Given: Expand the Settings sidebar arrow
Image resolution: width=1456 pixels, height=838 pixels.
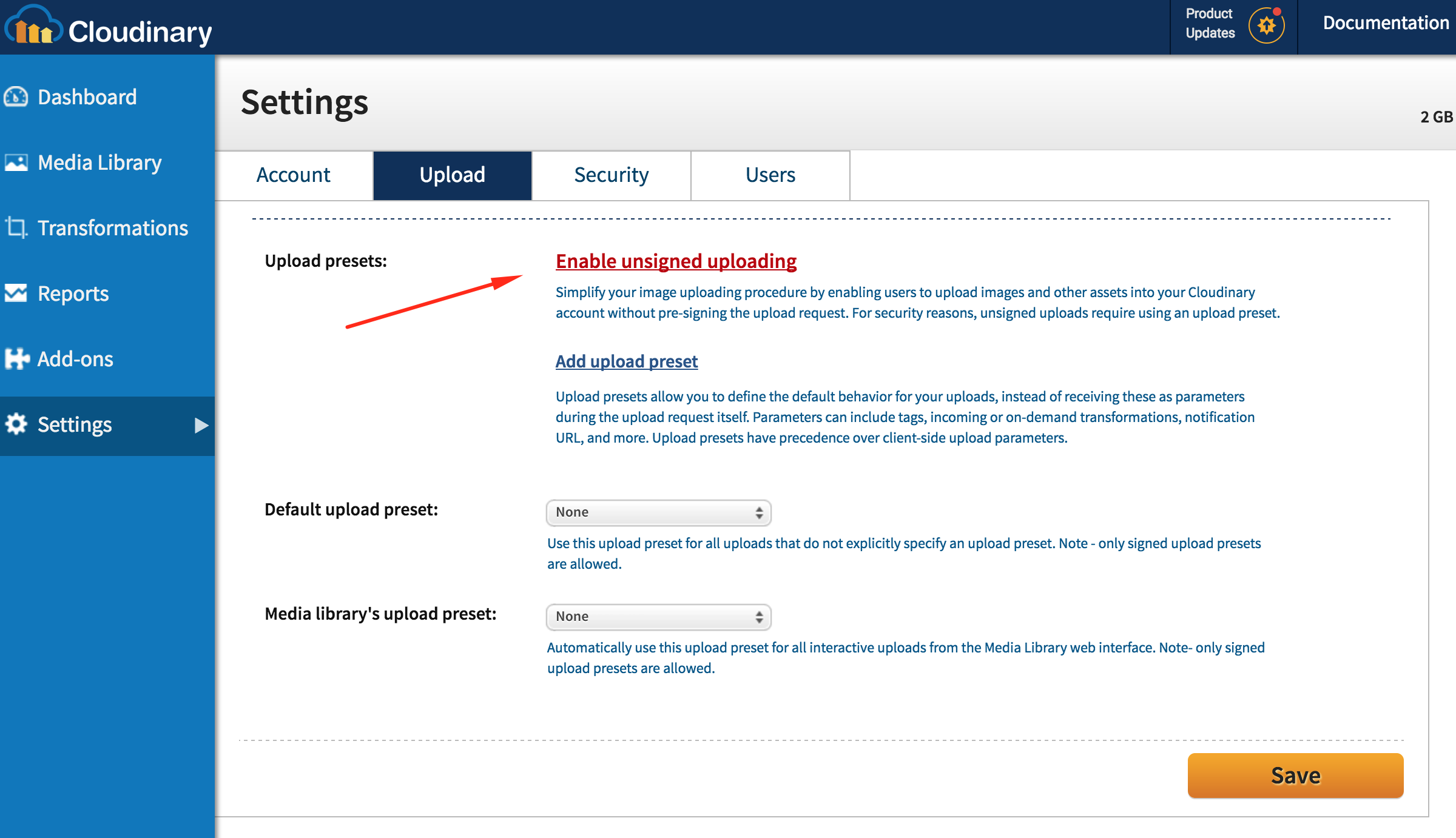Looking at the screenshot, I should pos(201,426).
